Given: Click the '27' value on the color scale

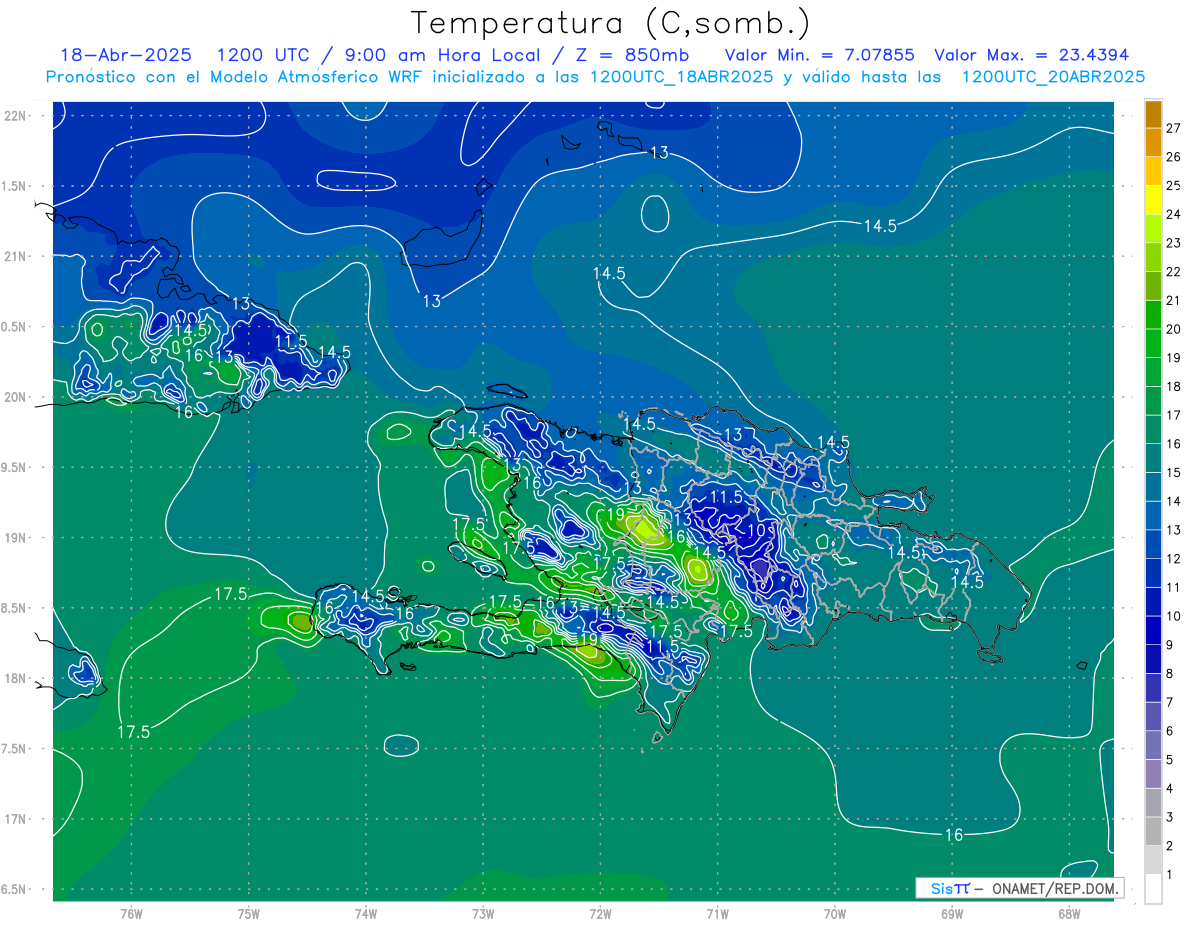Looking at the screenshot, I should click(1174, 128).
